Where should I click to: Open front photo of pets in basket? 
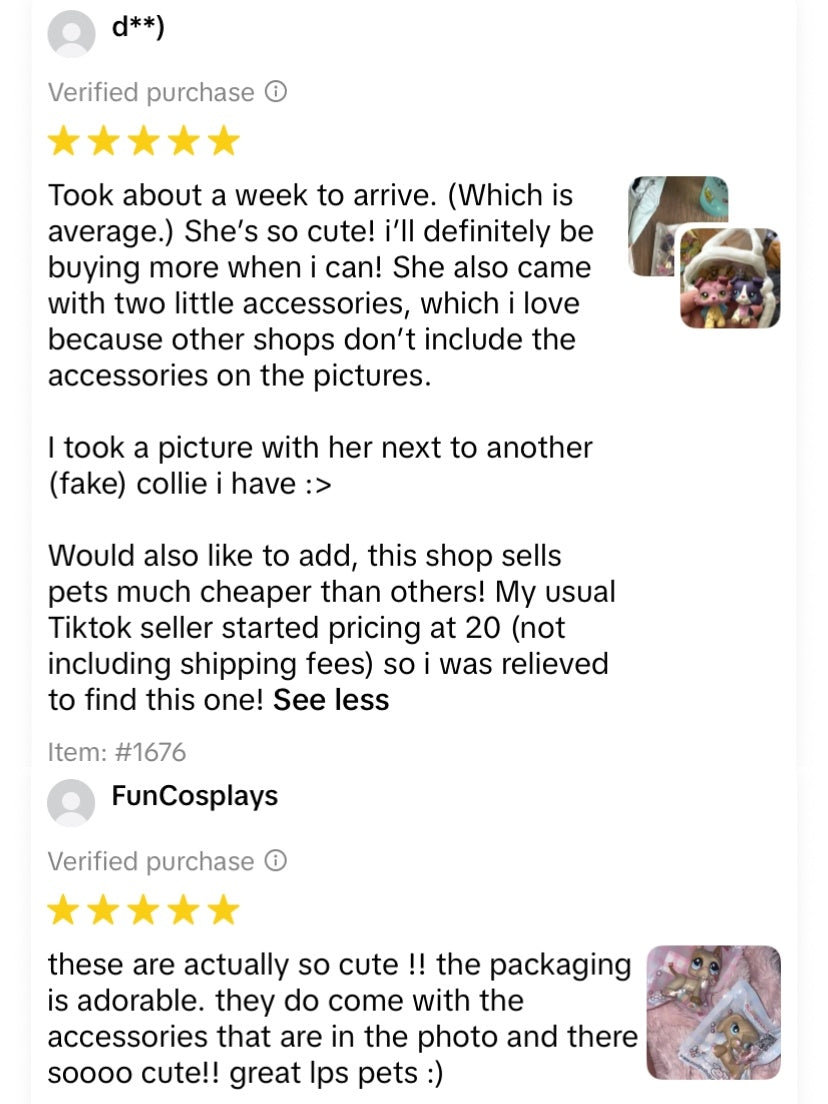point(729,279)
